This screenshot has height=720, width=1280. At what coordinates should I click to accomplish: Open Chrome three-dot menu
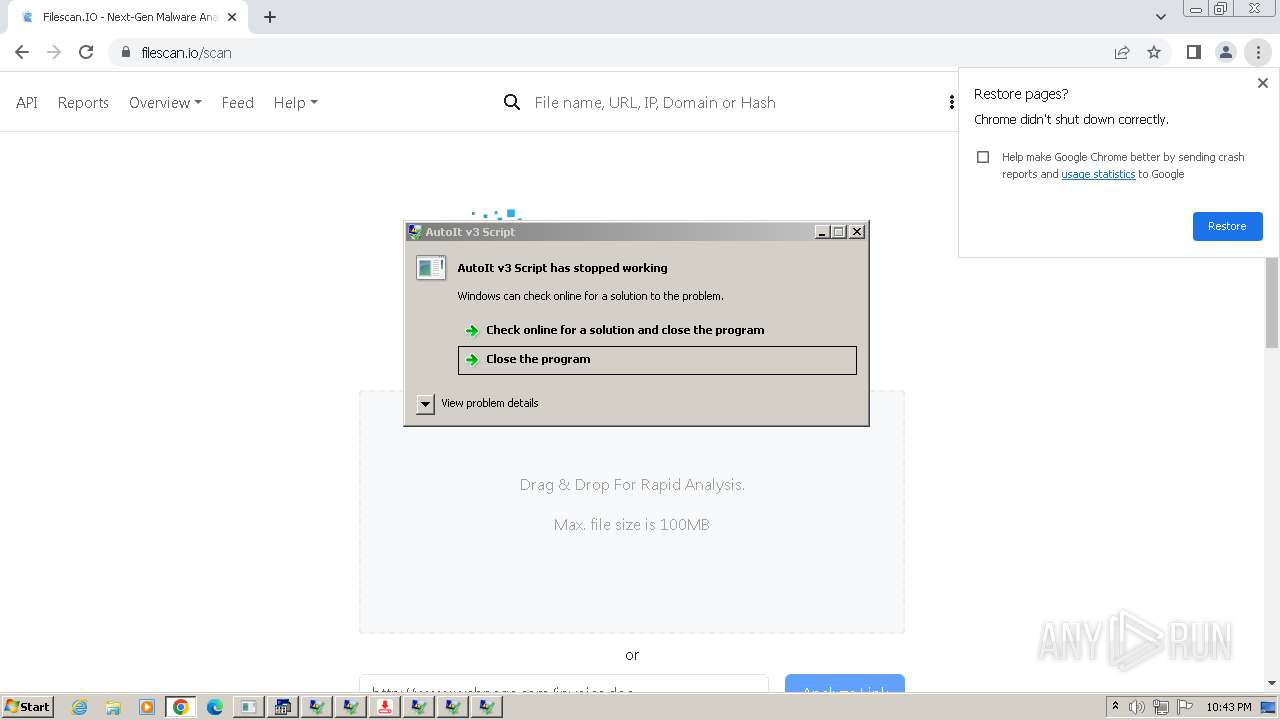pos(1258,52)
